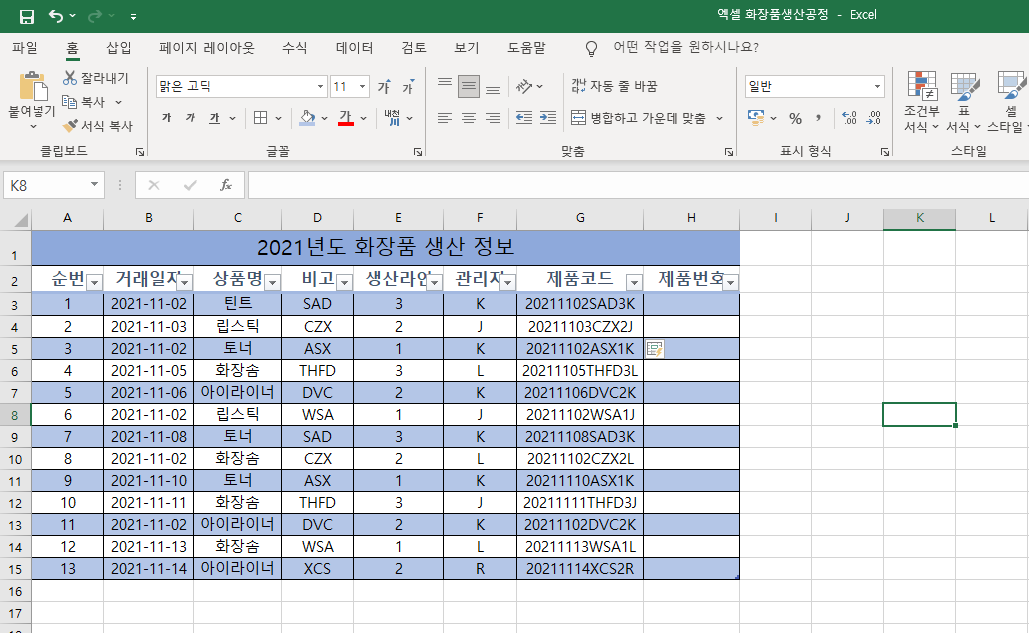
Task: Click comma style icon
Action: click(x=818, y=119)
